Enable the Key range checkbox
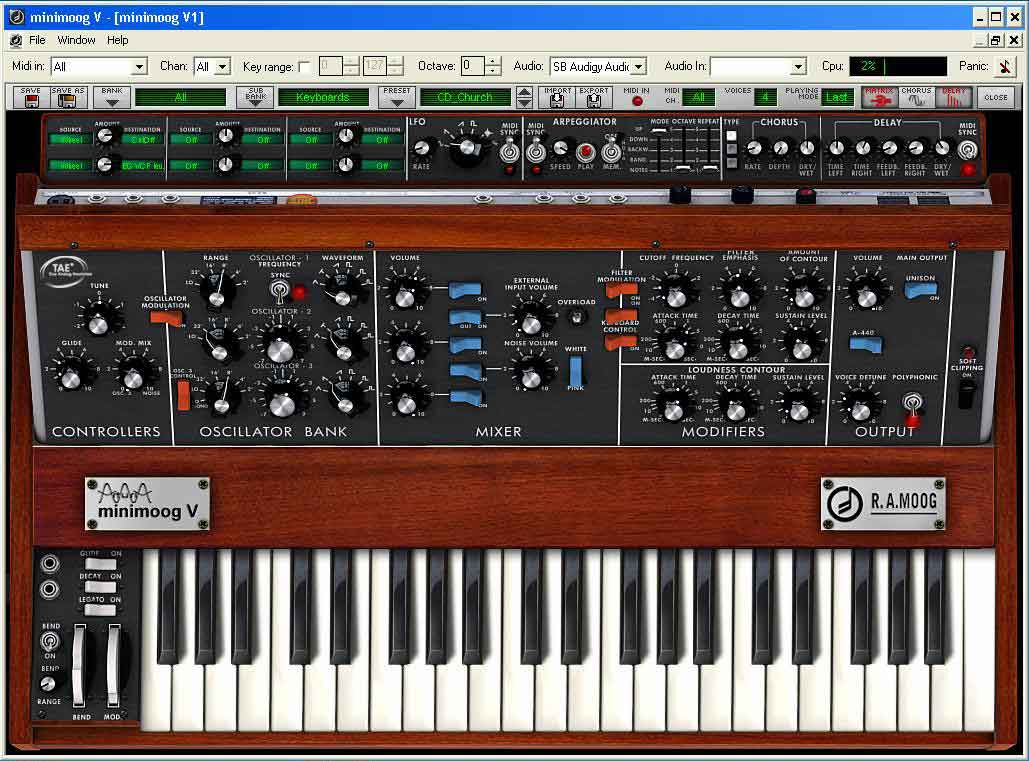The height and width of the screenshot is (761, 1029). click(x=304, y=67)
